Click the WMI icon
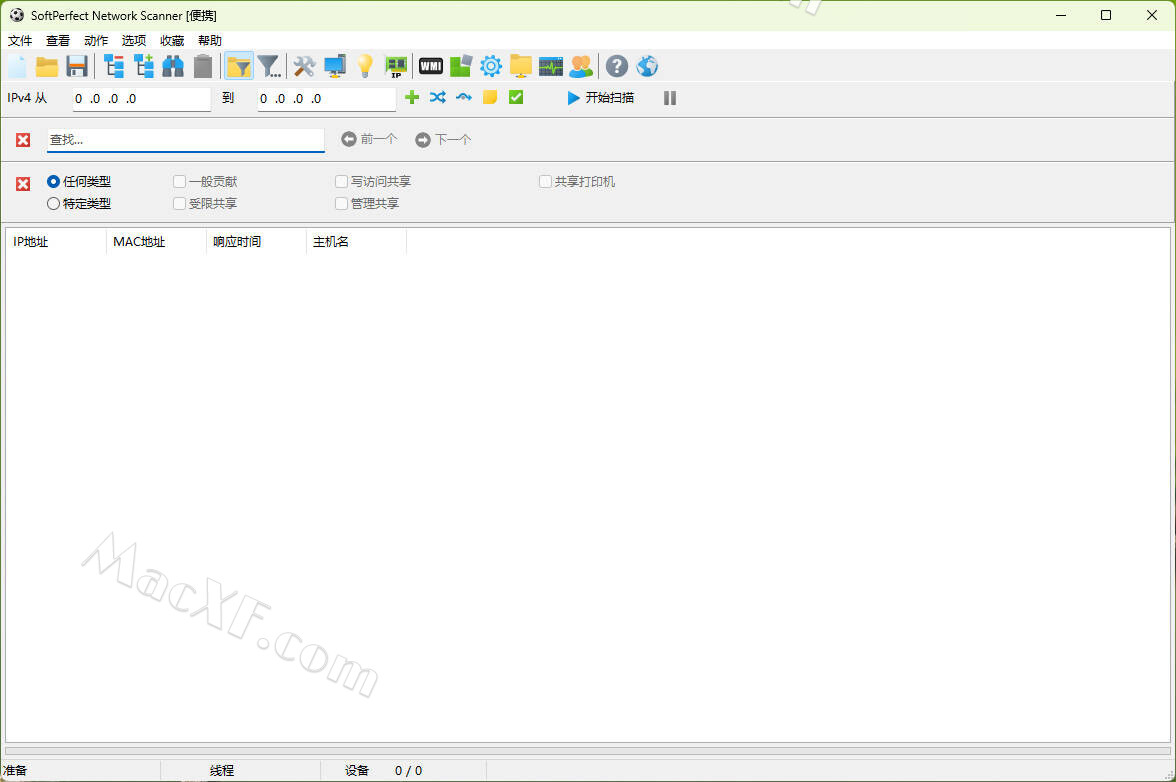The image size is (1176, 782). [430, 67]
